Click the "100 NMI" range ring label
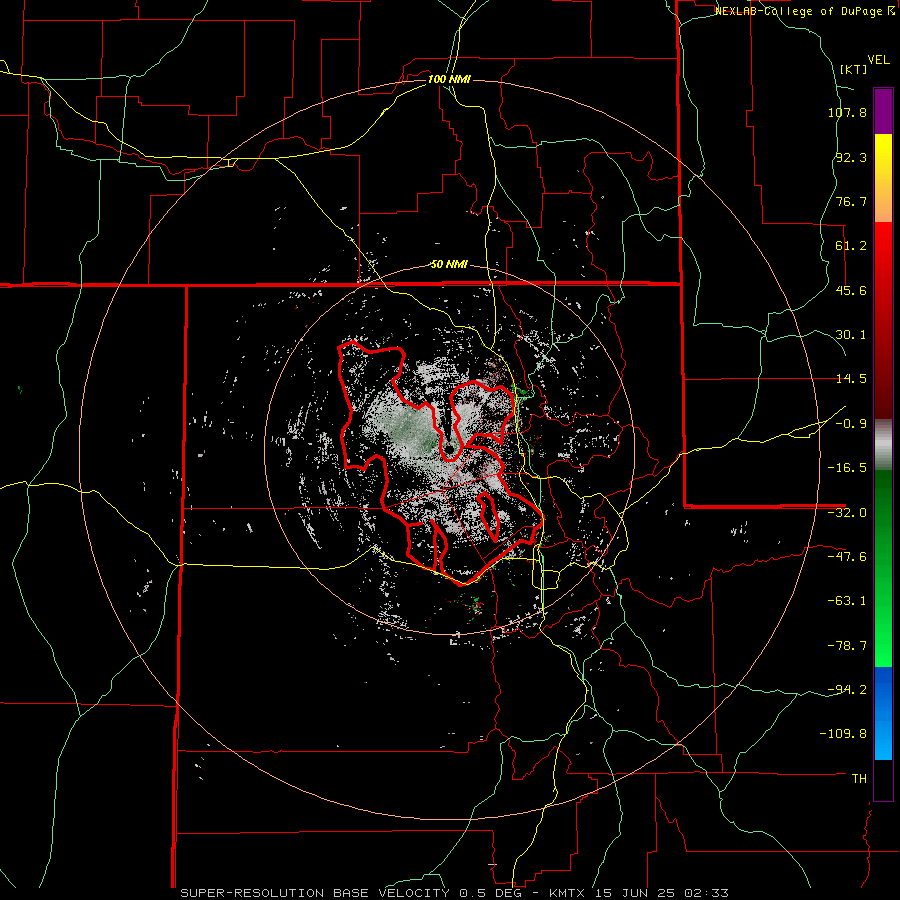The height and width of the screenshot is (900, 900). (x=449, y=79)
